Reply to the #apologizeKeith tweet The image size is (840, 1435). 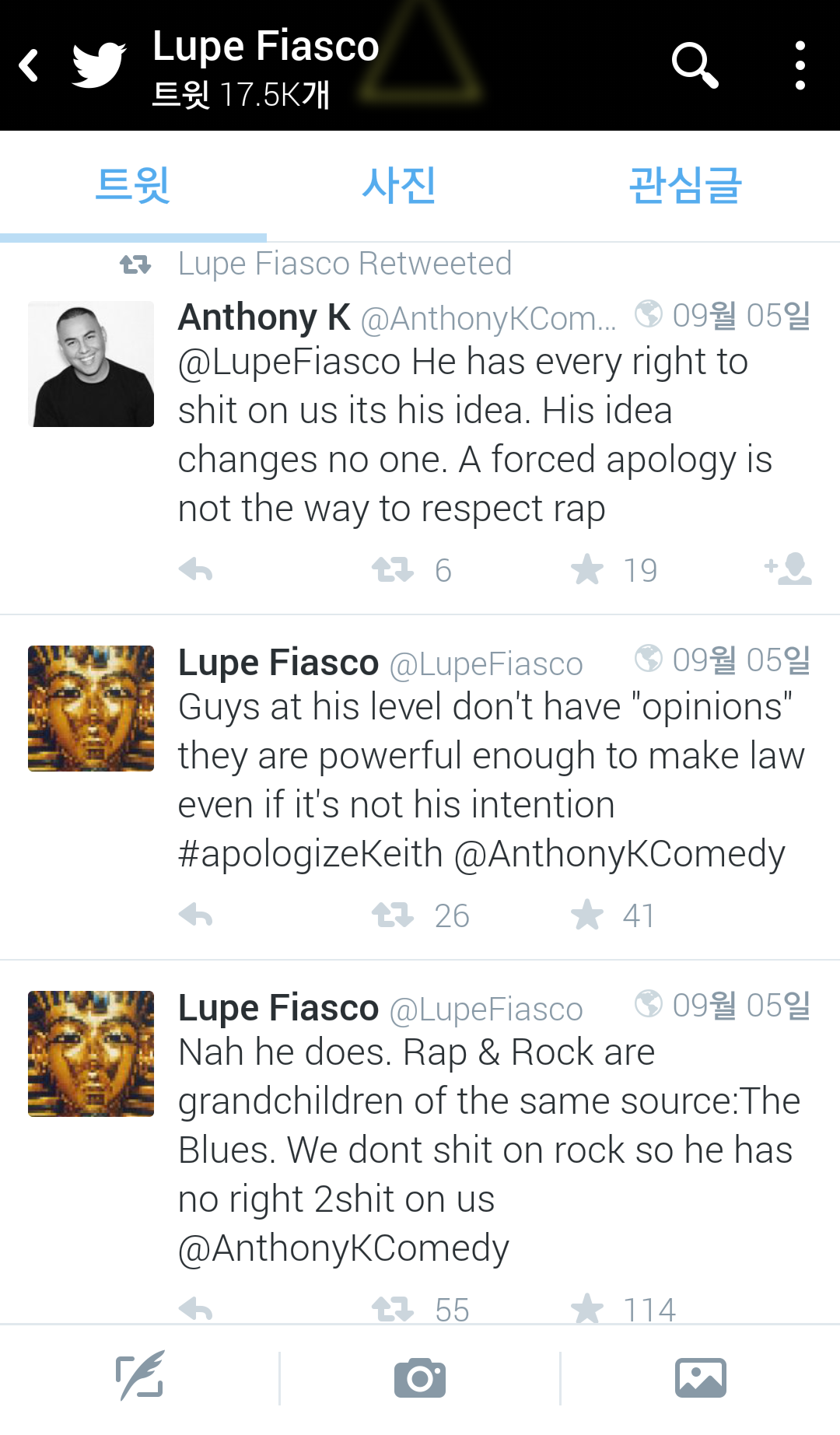tap(195, 915)
